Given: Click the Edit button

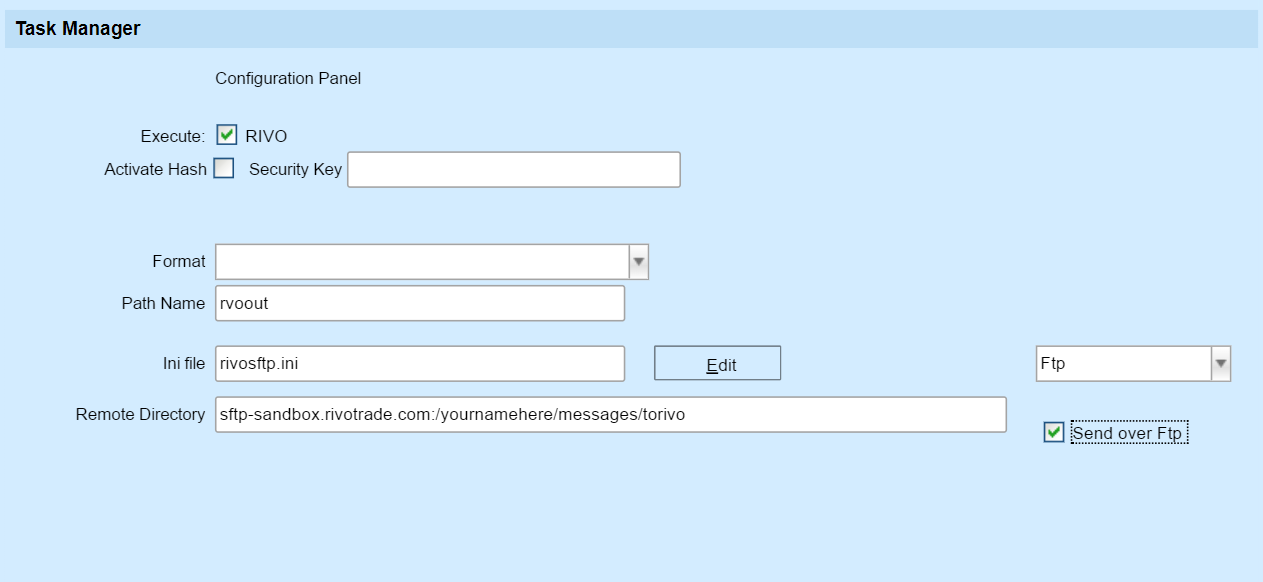Looking at the screenshot, I should point(717,363).
